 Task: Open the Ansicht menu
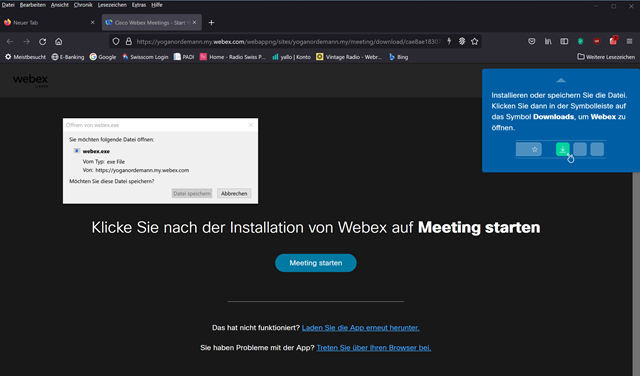click(60, 5)
